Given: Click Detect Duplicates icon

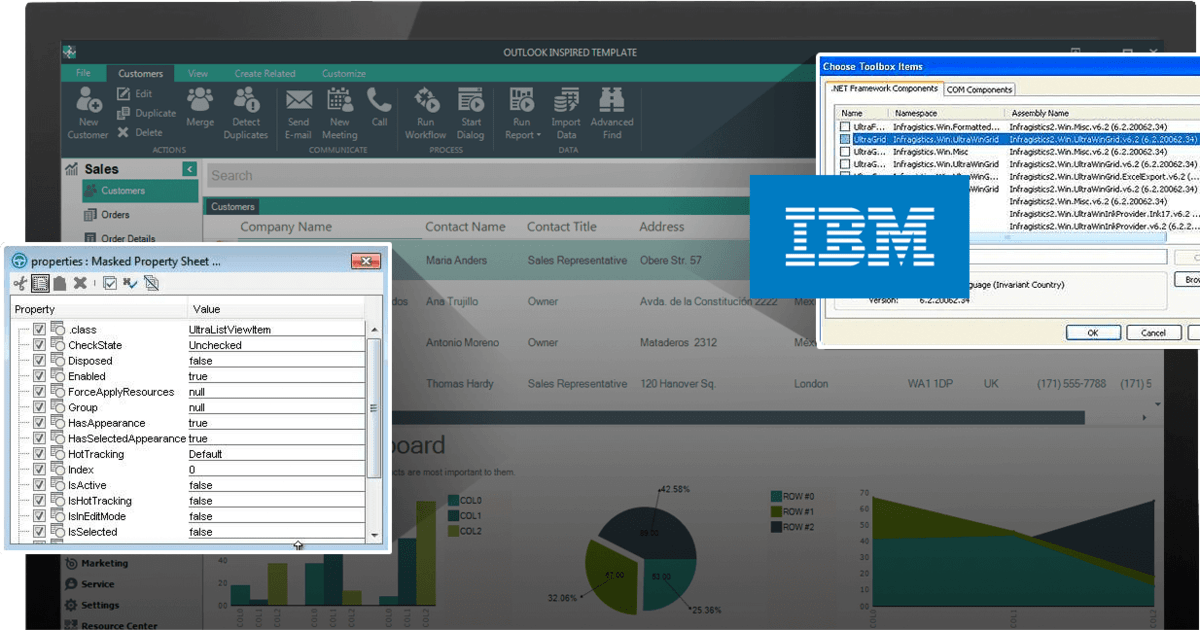Looking at the screenshot, I should 246,99.
